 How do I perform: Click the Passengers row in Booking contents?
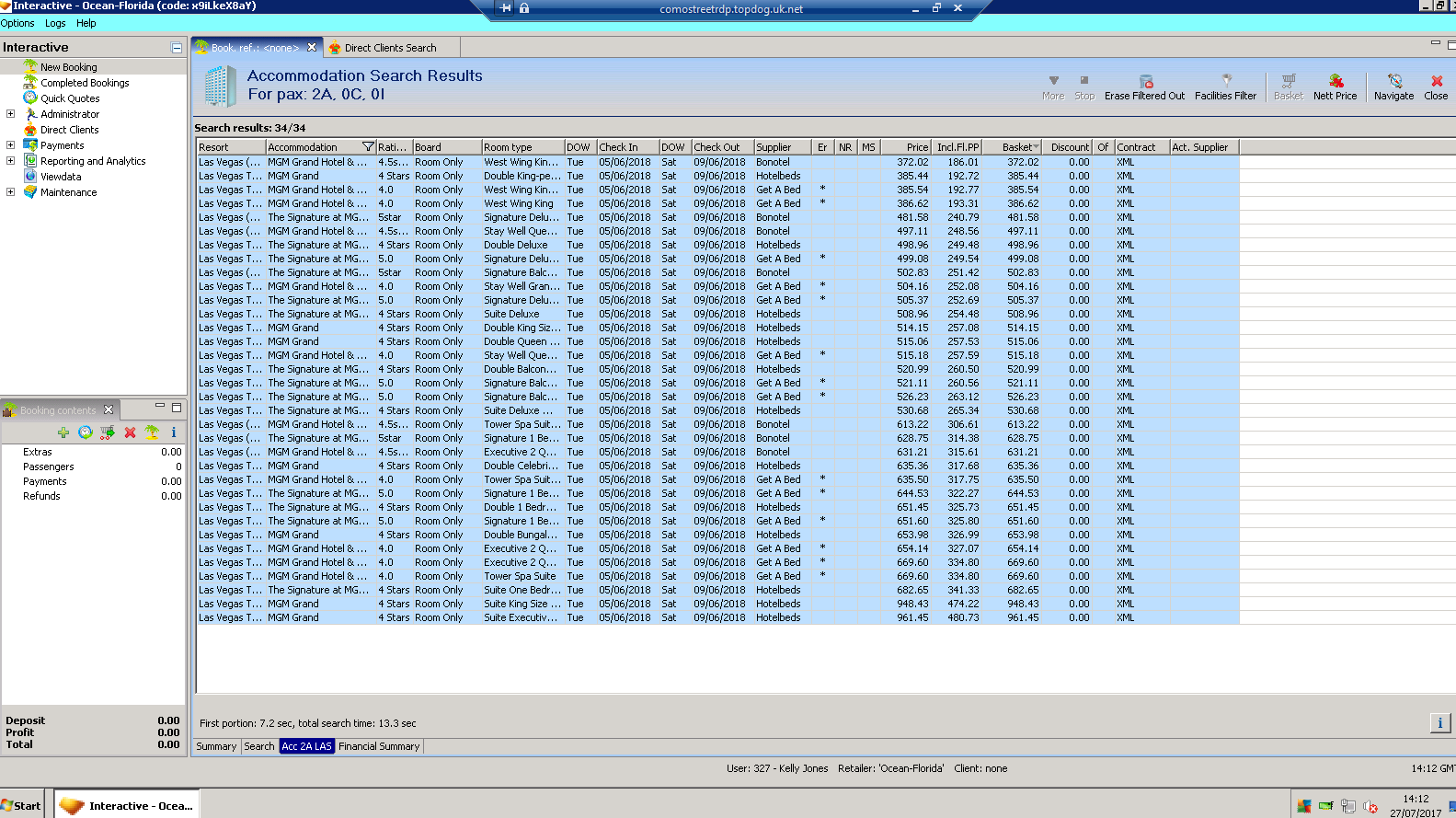coord(94,467)
